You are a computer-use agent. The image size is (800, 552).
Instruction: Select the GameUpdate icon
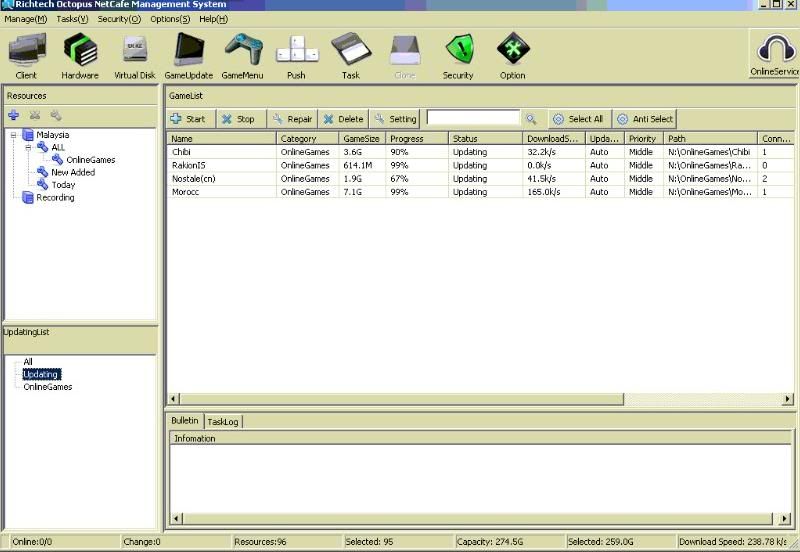188,50
